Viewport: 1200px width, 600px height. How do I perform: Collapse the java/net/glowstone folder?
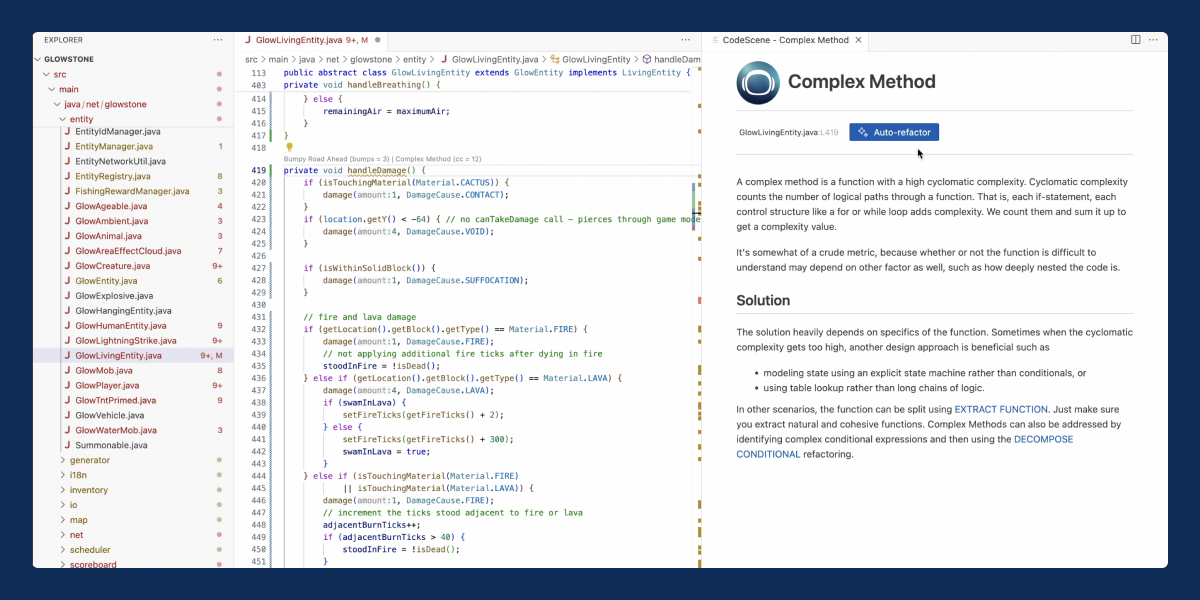58,104
